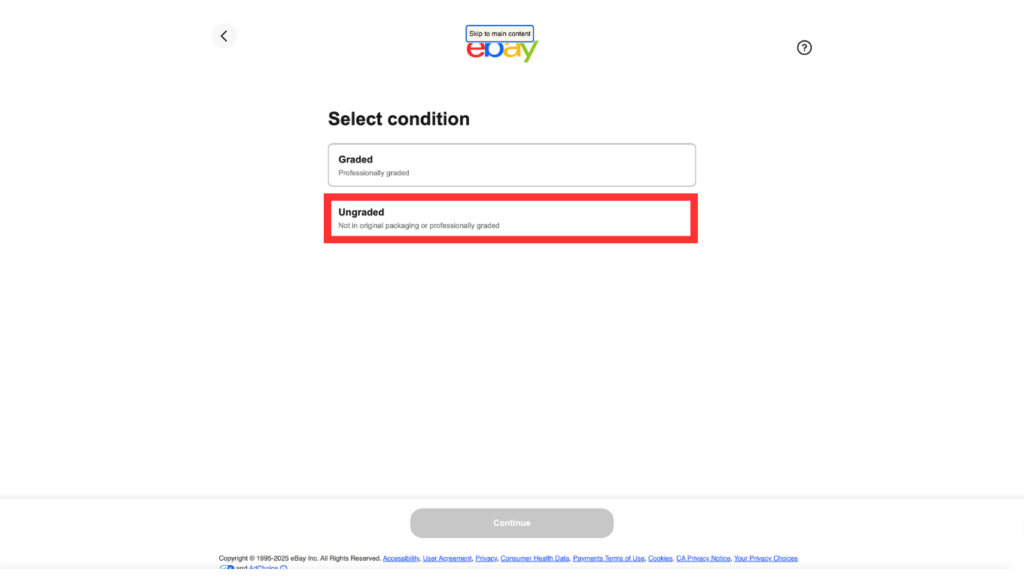Open the help question mark icon

804,48
